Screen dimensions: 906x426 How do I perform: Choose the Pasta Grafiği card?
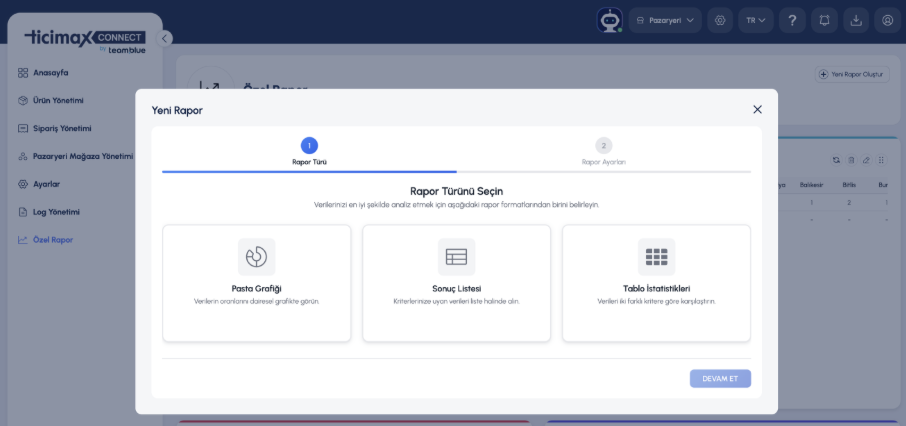(257, 283)
